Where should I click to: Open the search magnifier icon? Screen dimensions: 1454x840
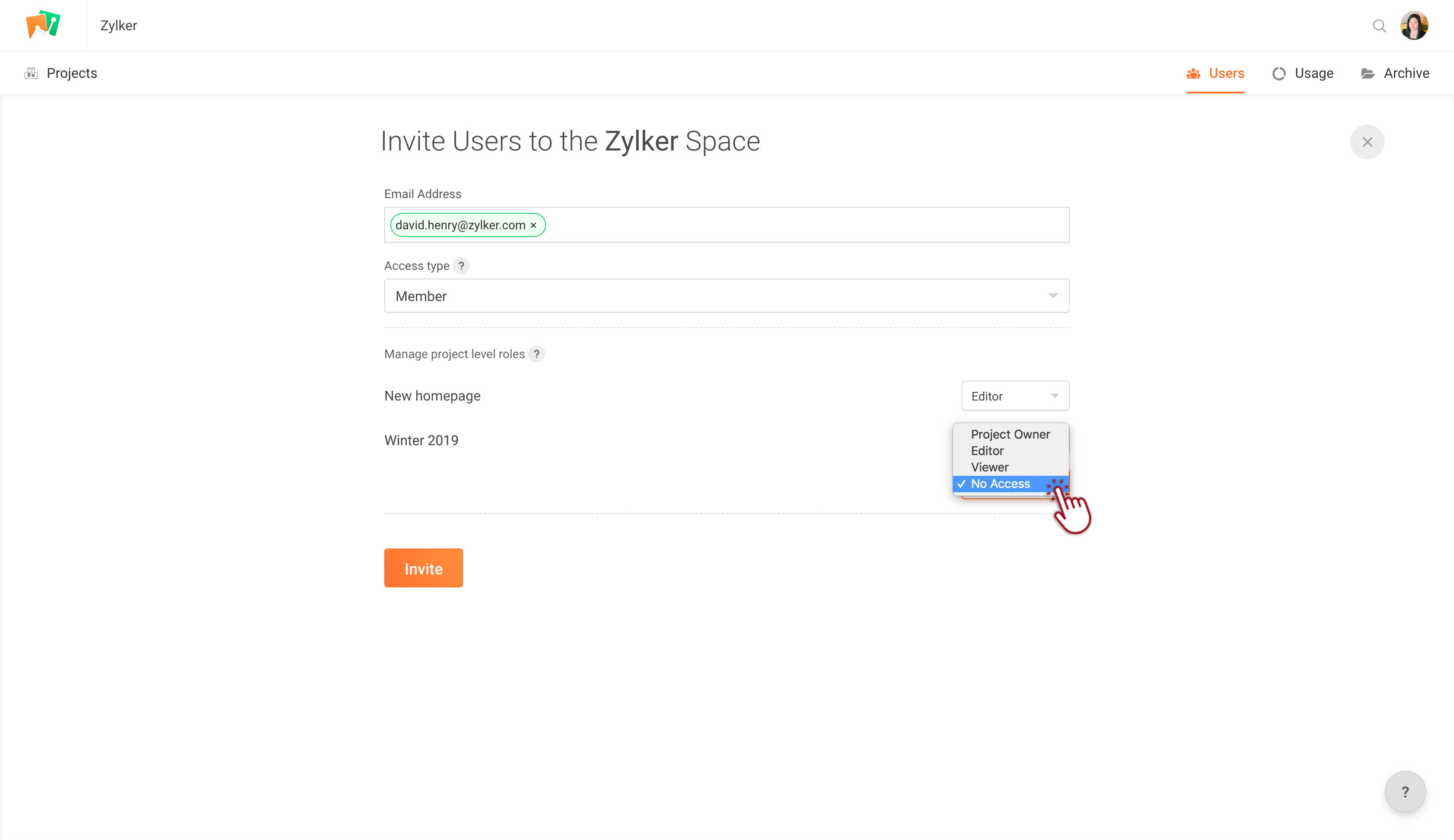coord(1379,26)
